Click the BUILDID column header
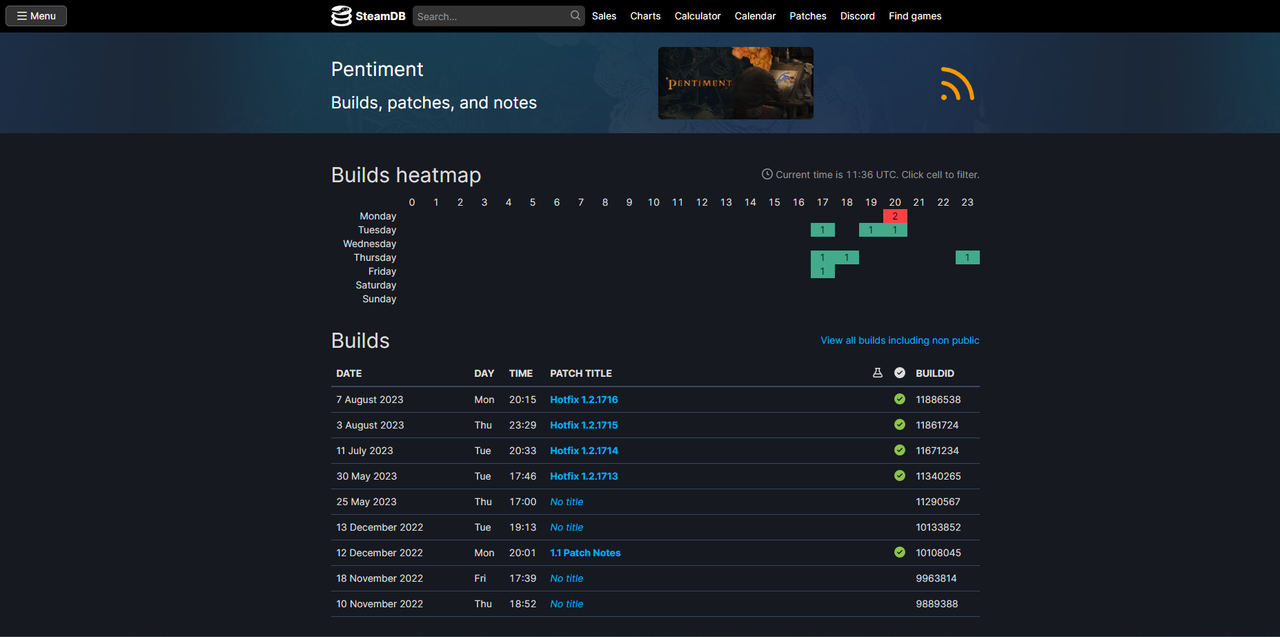 pyautogui.click(x=935, y=373)
